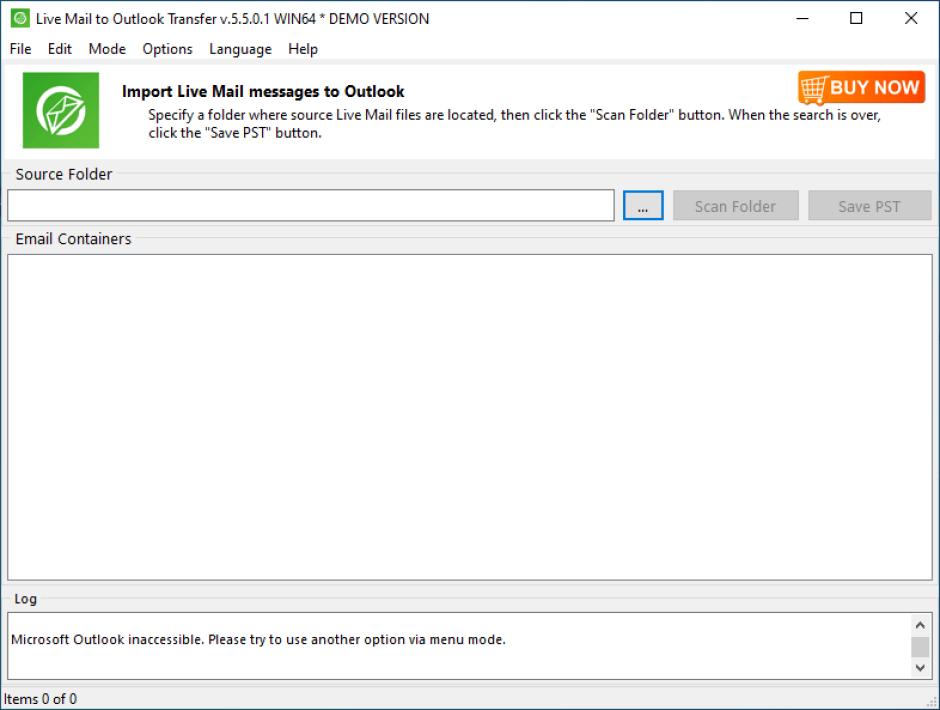Viewport: 940px width, 710px height.
Task: Click the 'Import Live Mail messages to Outlook' heading
Action: [263, 91]
